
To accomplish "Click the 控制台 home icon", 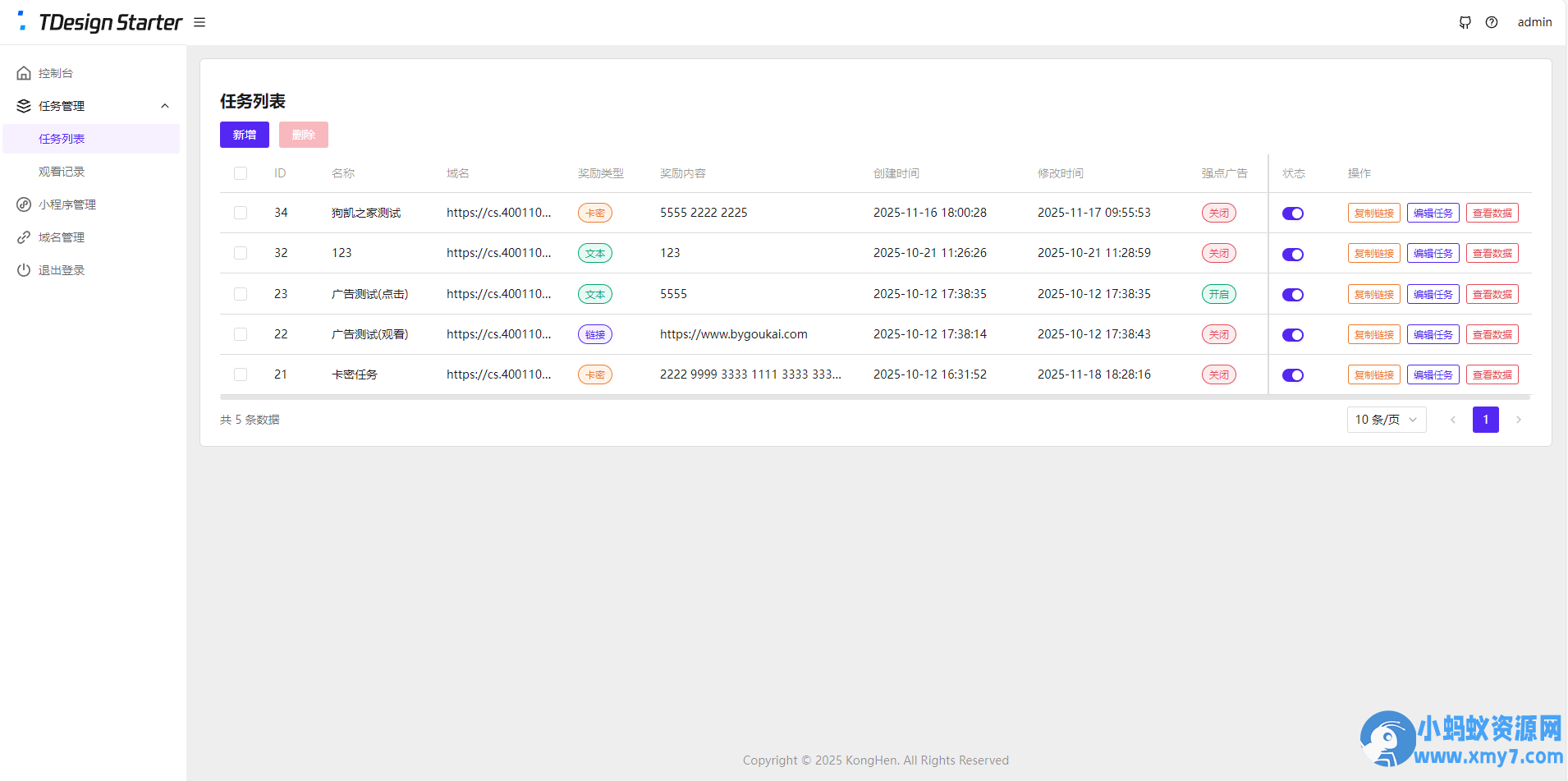I will click(x=24, y=73).
